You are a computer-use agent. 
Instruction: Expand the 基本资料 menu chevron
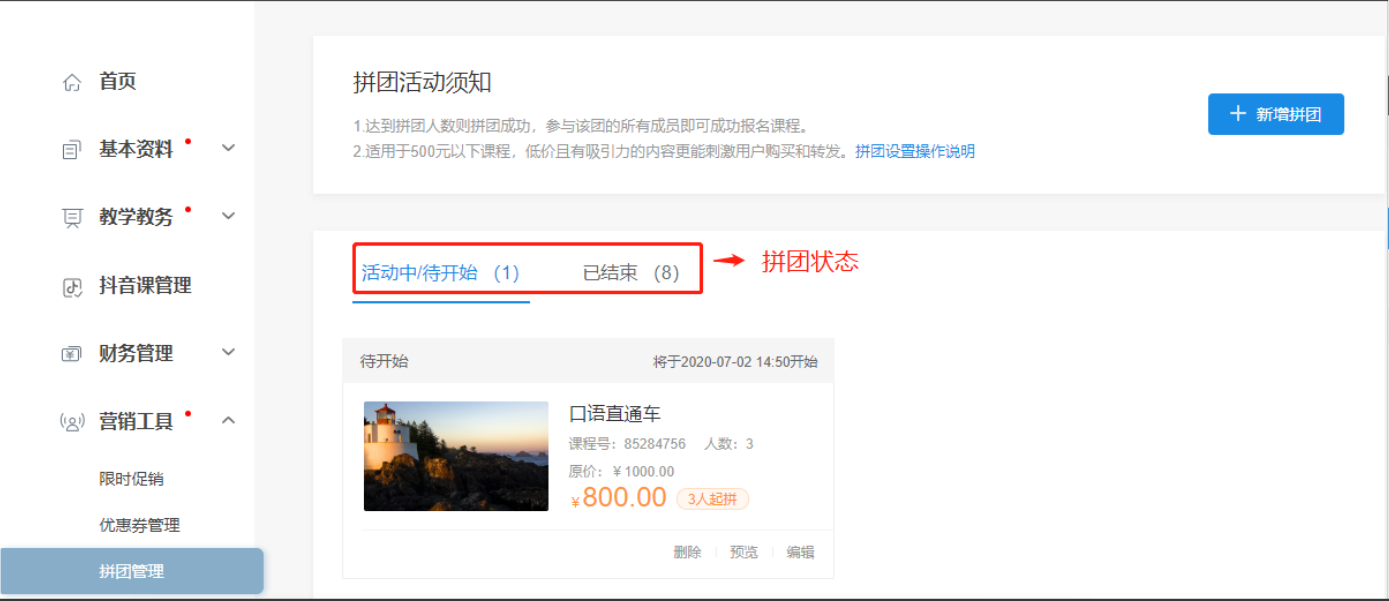click(228, 148)
